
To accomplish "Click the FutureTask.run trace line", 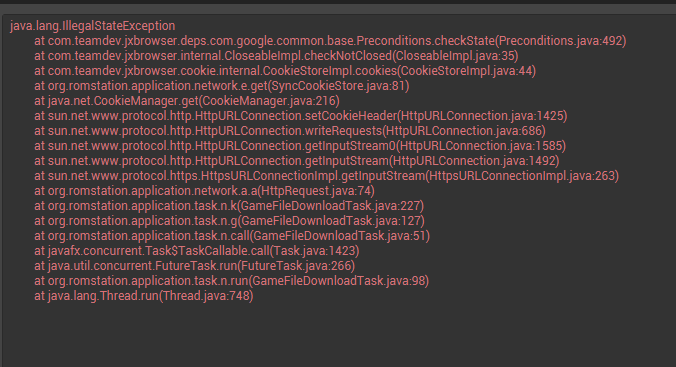I will (x=195, y=266).
